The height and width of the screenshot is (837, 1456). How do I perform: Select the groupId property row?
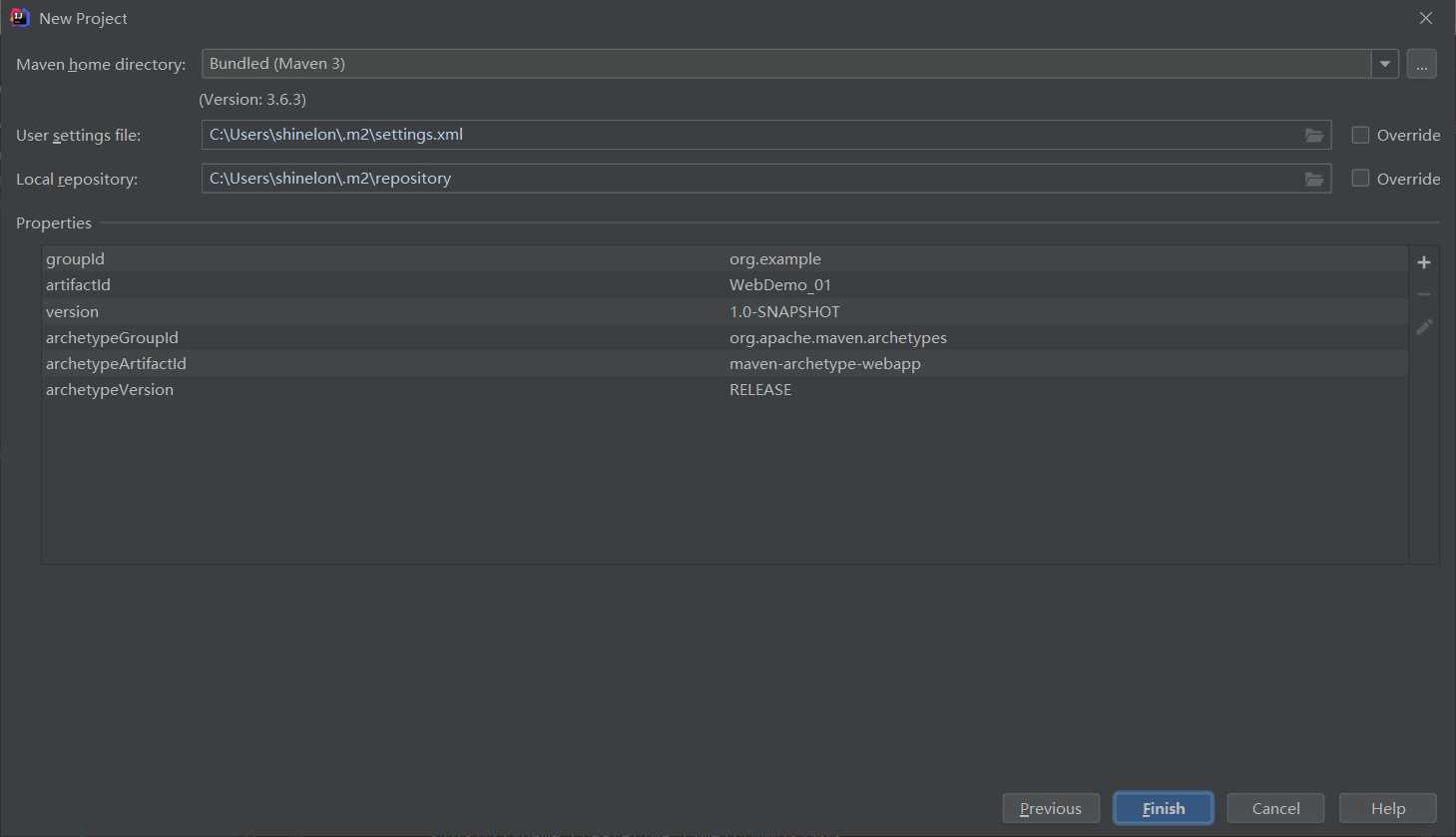coord(725,258)
